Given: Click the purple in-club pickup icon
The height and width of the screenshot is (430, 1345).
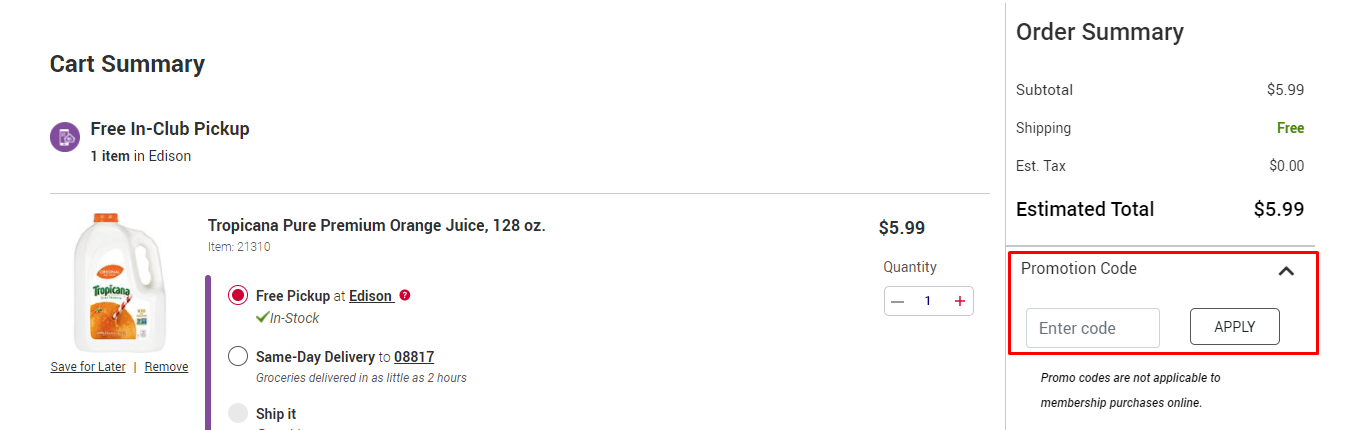Looking at the screenshot, I should 65,136.
